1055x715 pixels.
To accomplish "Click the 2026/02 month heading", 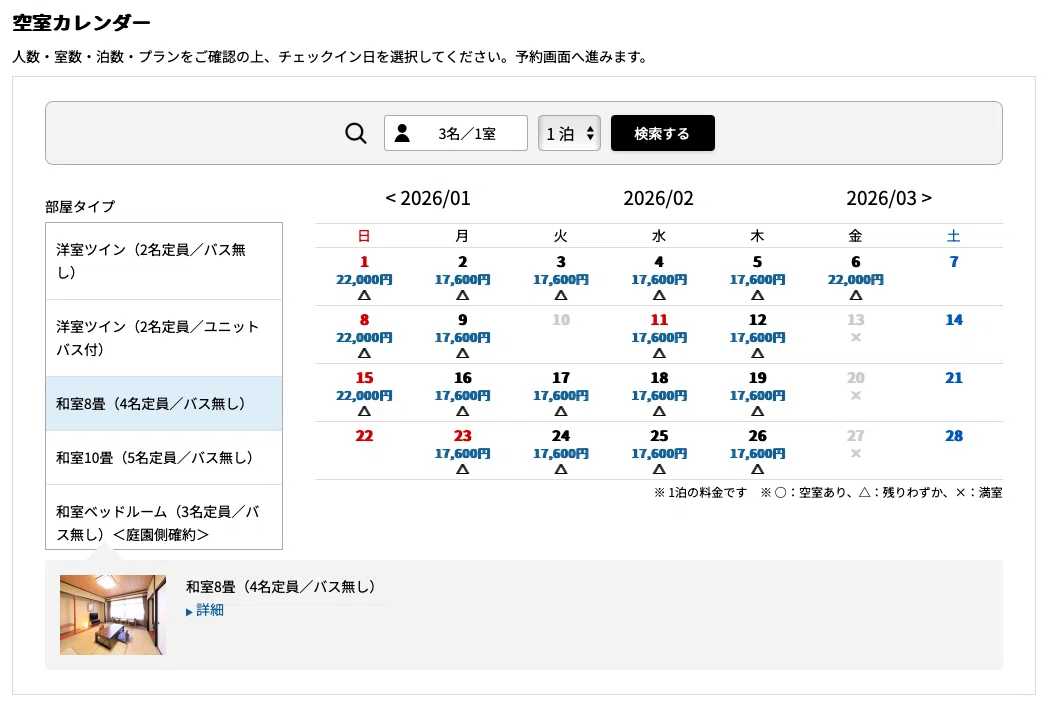I will click(658, 198).
